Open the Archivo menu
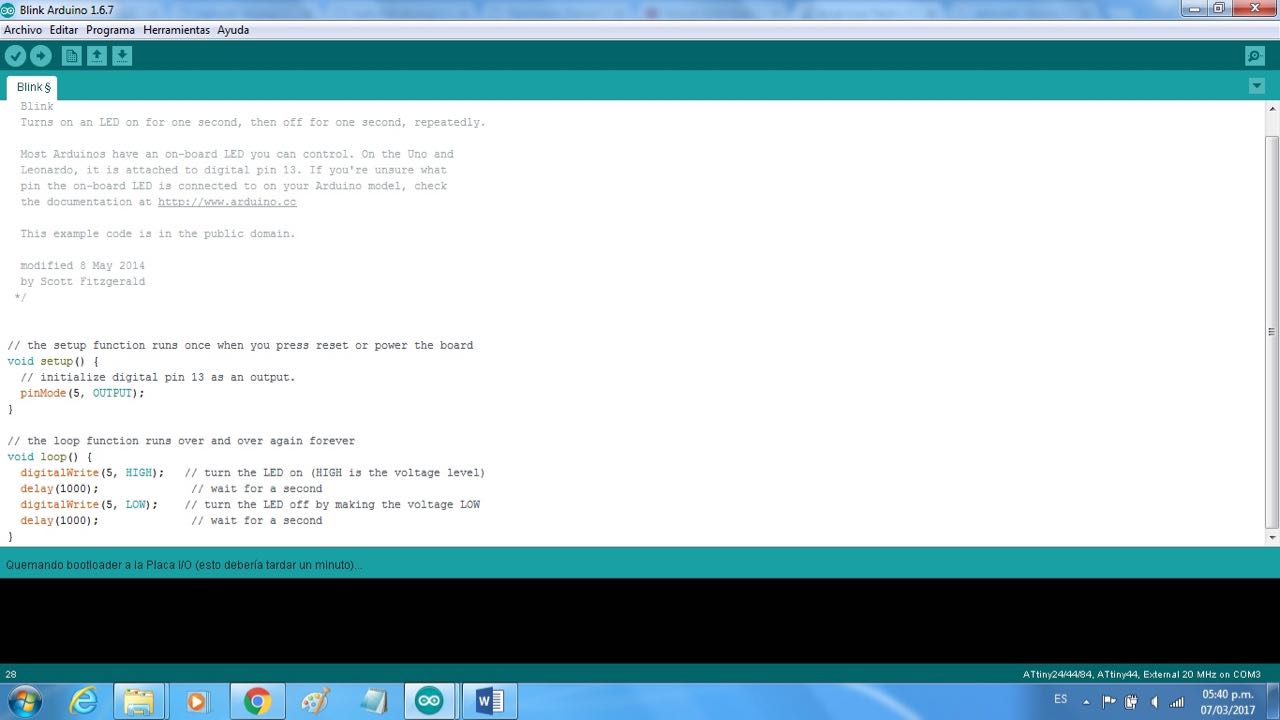1280x720 pixels. [x=23, y=30]
